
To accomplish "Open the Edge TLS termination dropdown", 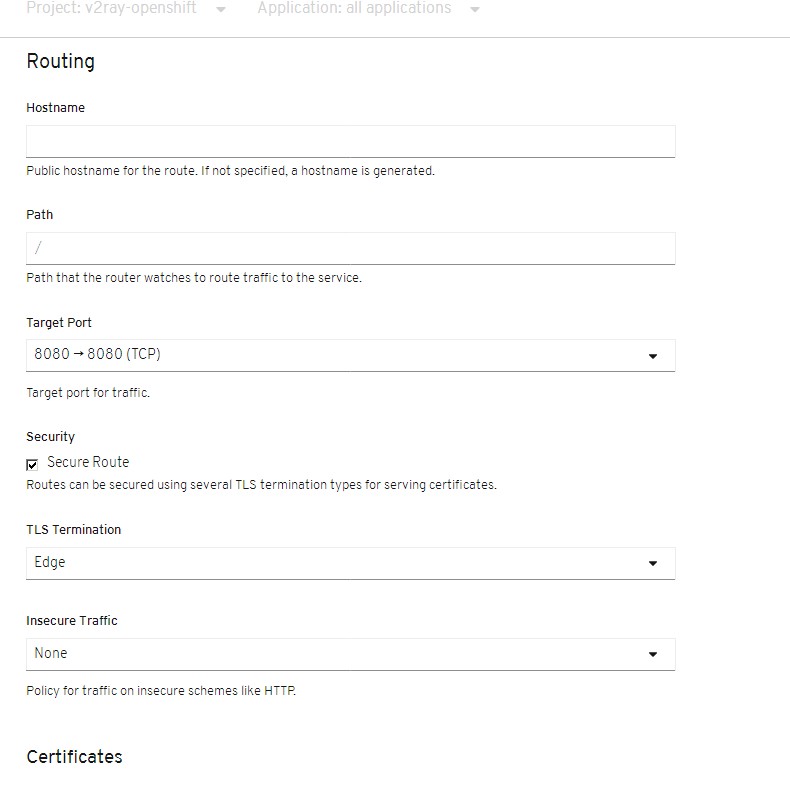I will click(x=351, y=563).
